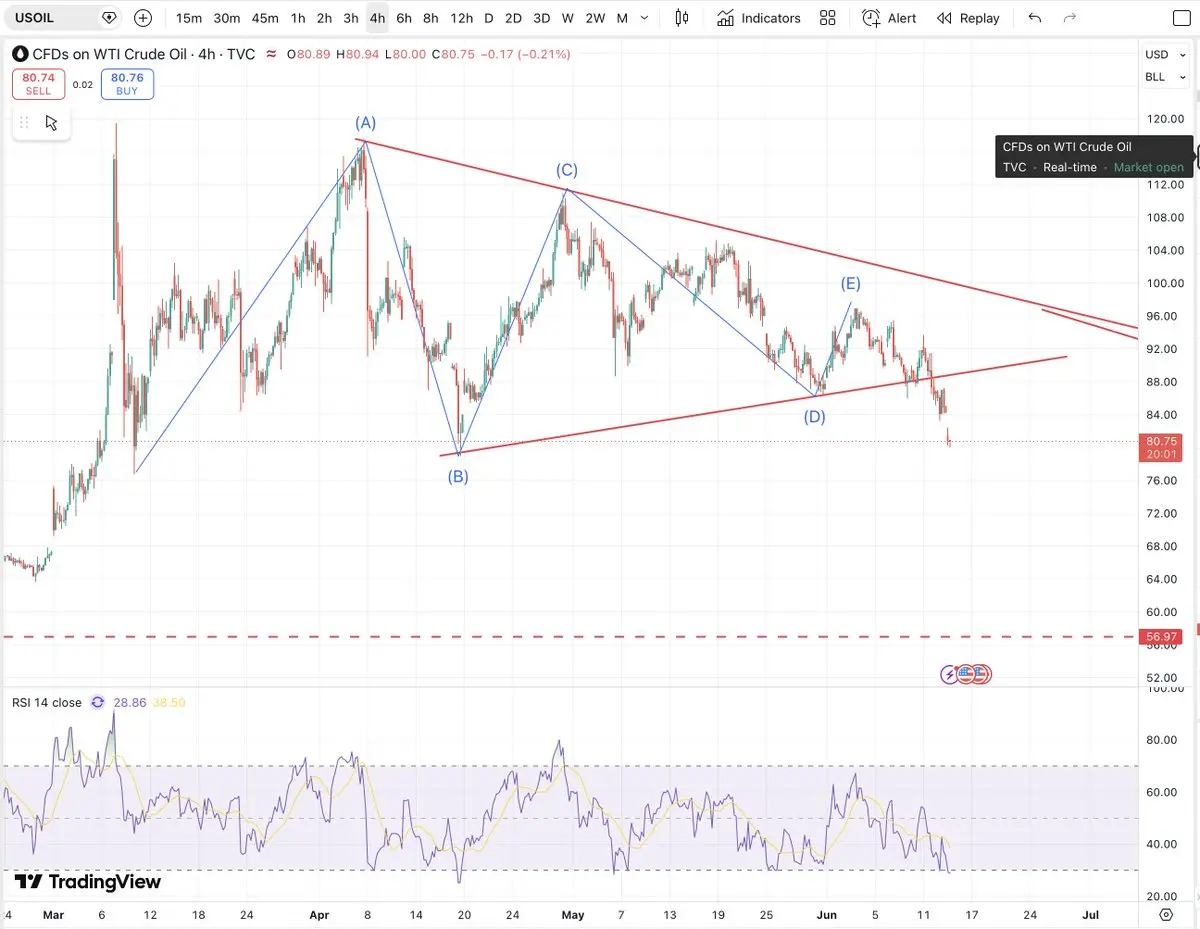Click the RSI 14 close indicator title

[x=47, y=703]
